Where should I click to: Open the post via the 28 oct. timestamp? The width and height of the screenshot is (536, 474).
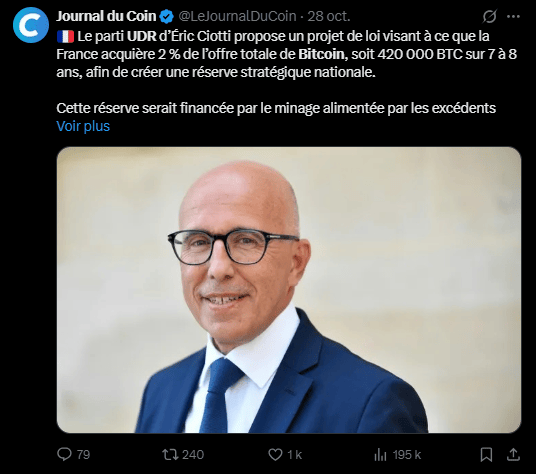329,16
